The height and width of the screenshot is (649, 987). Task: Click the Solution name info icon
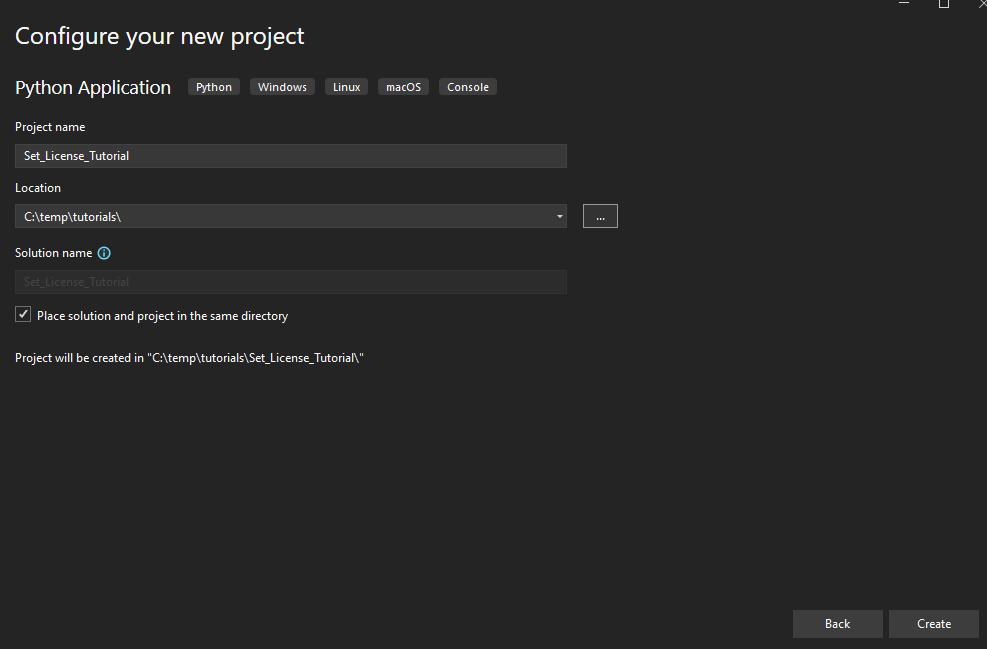[104, 253]
